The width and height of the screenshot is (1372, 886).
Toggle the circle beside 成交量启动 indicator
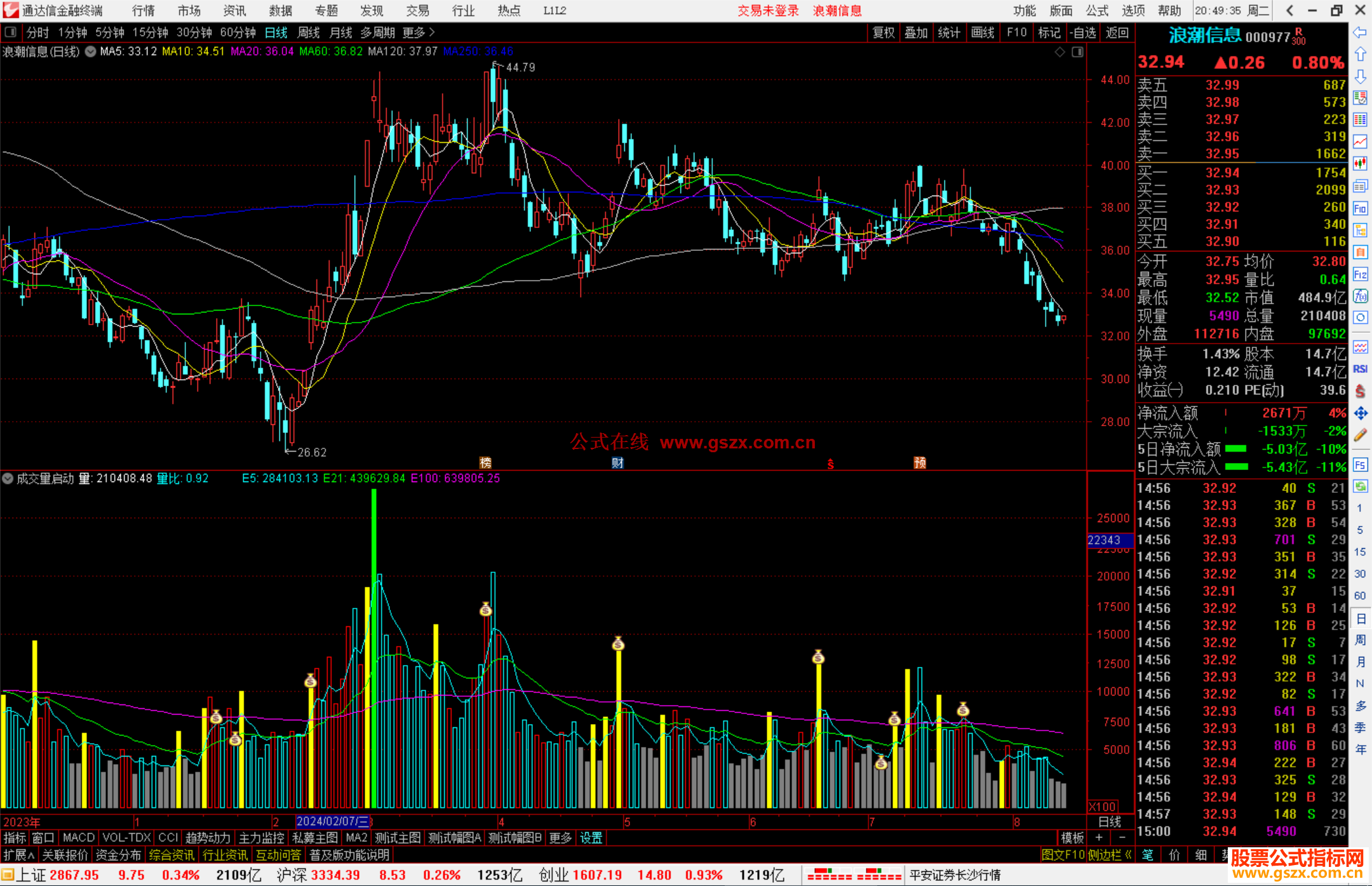pos(8,478)
